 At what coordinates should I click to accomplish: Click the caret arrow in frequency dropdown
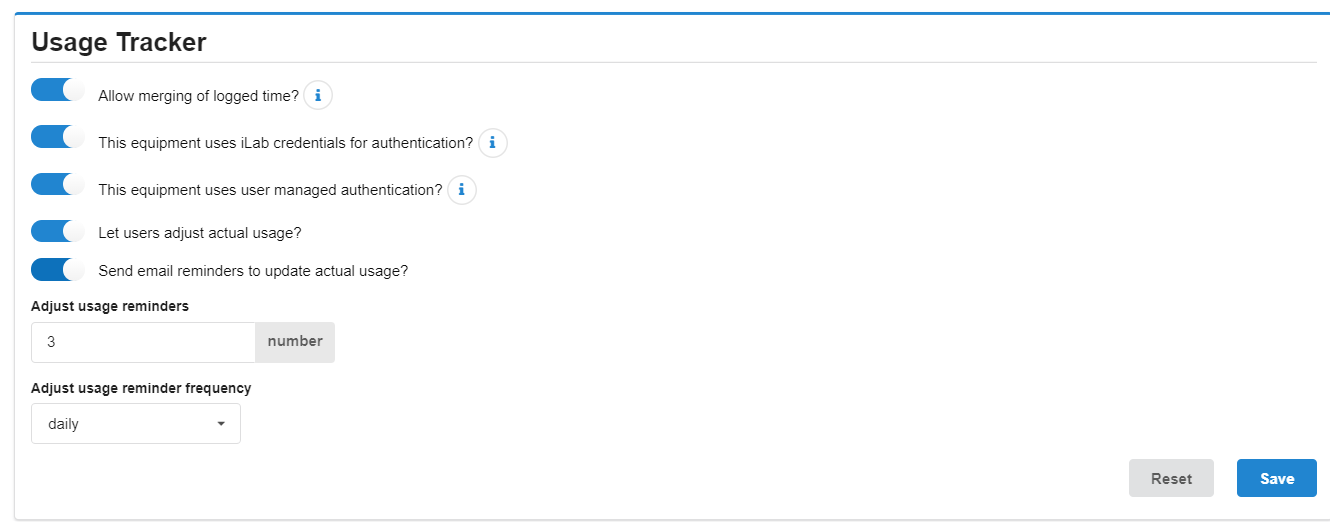(x=221, y=424)
